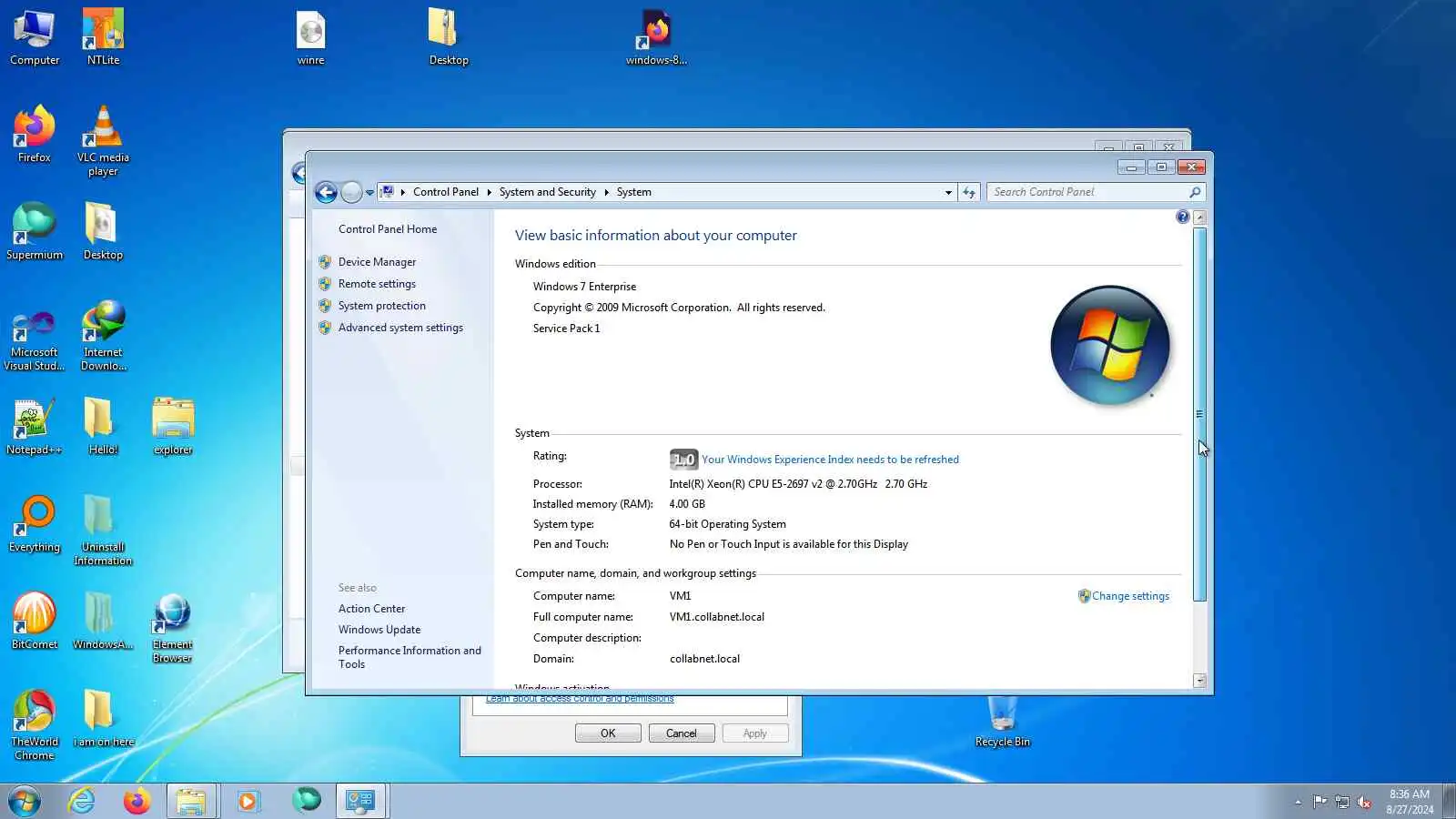Go to Control Panel Home
The width and height of the screenshot is (1456, 819).
[388, 229]
